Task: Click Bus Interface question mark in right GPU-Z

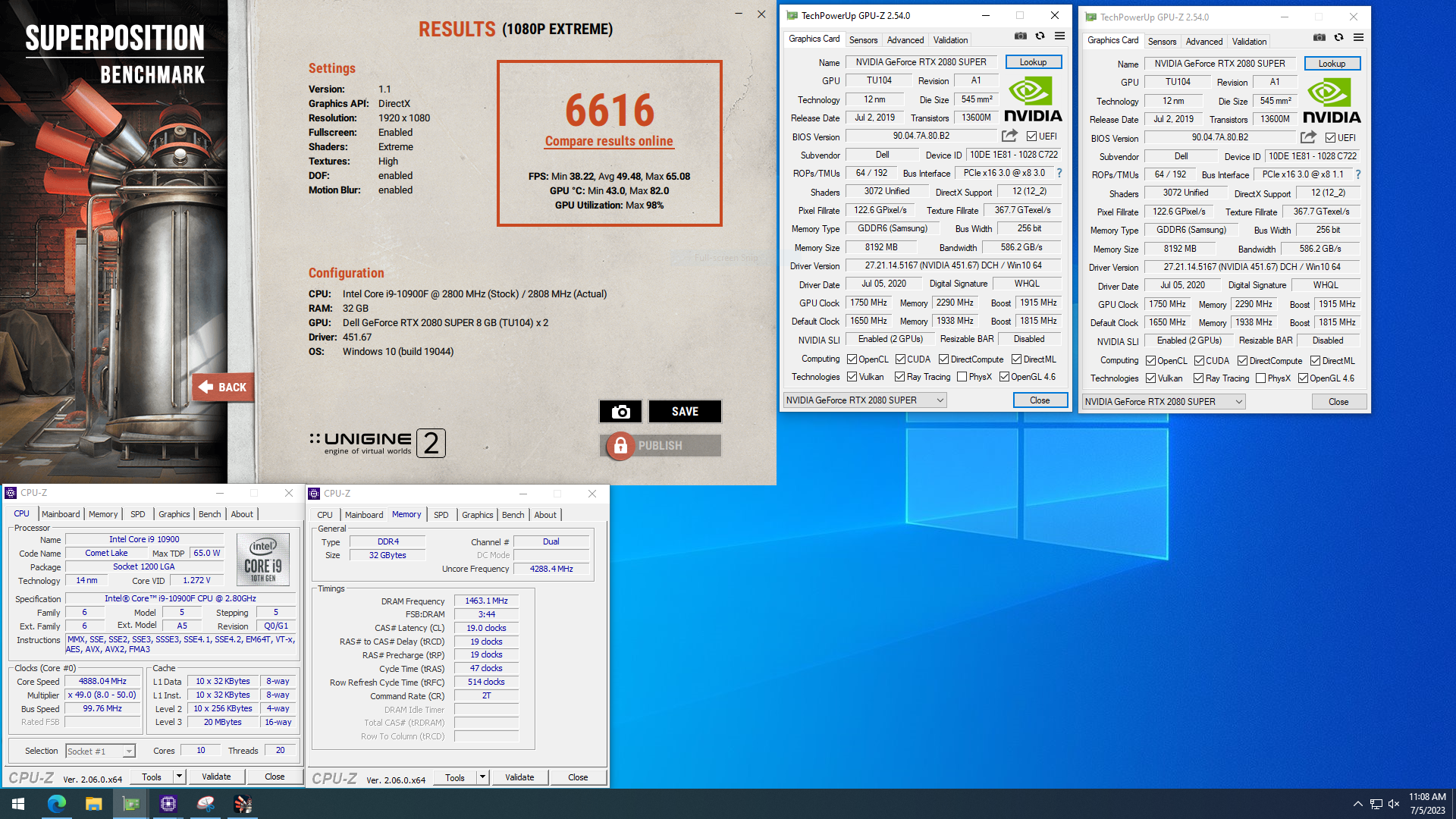Action: 1358,174
